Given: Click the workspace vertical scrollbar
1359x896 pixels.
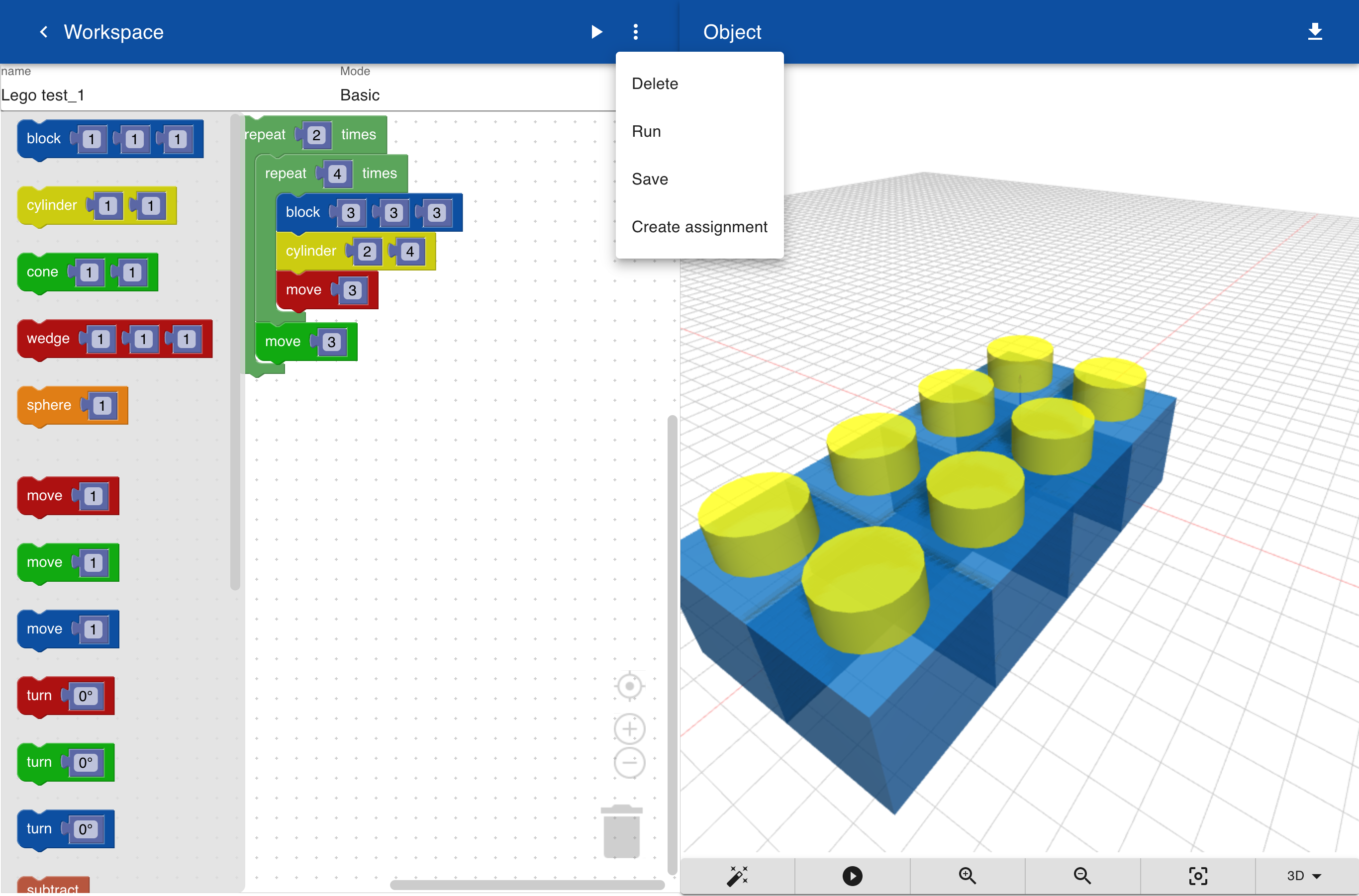Looking at the screenshot, I should (673, 644).
